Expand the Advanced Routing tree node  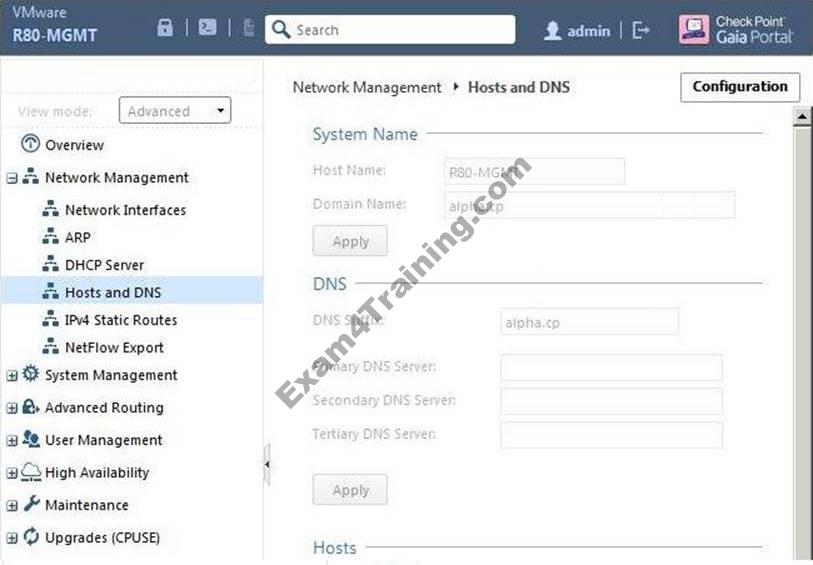(x=12, y=408)
